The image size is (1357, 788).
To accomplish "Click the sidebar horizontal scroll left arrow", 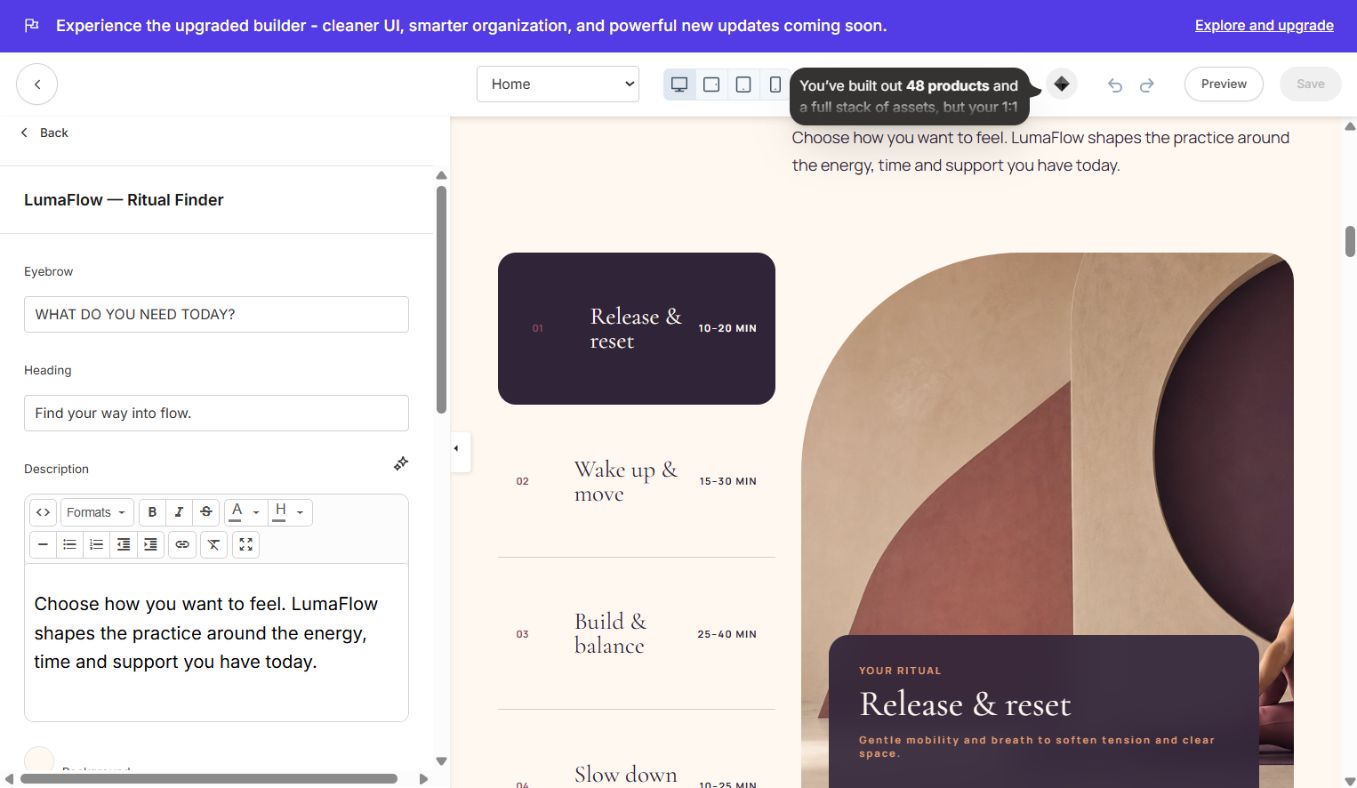I will [9, 778].
